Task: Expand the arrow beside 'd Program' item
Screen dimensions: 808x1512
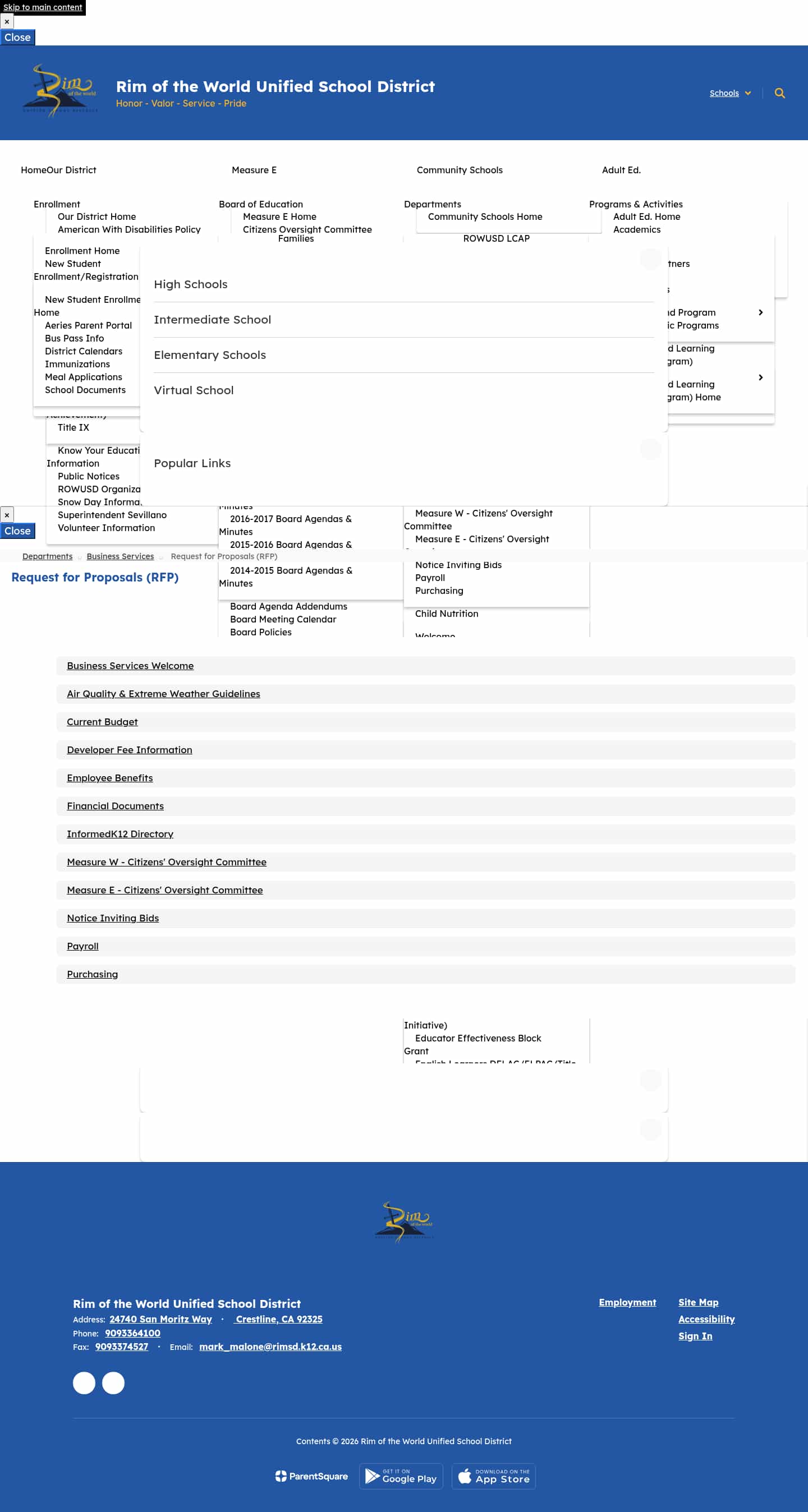Action: click(x=760, y=312)
